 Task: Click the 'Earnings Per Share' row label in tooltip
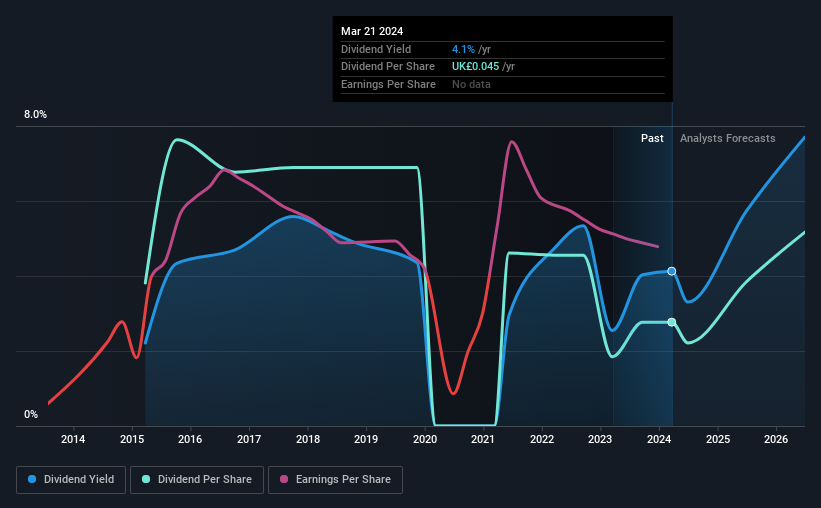coord(388,84)
